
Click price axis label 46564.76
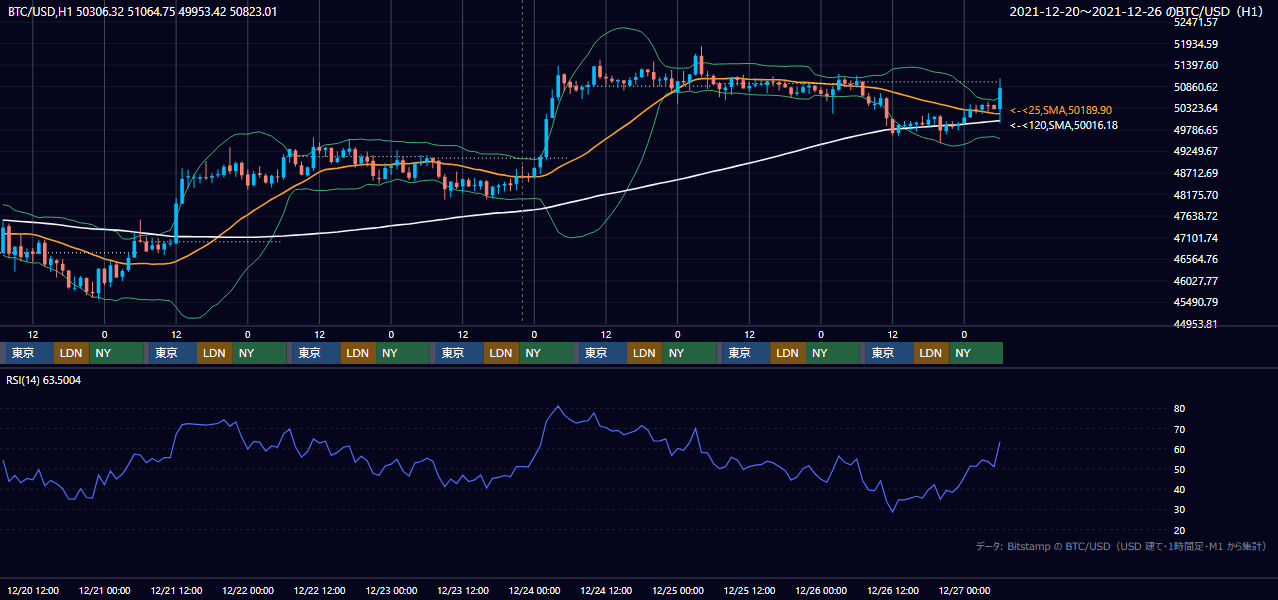coord(1196,259)
